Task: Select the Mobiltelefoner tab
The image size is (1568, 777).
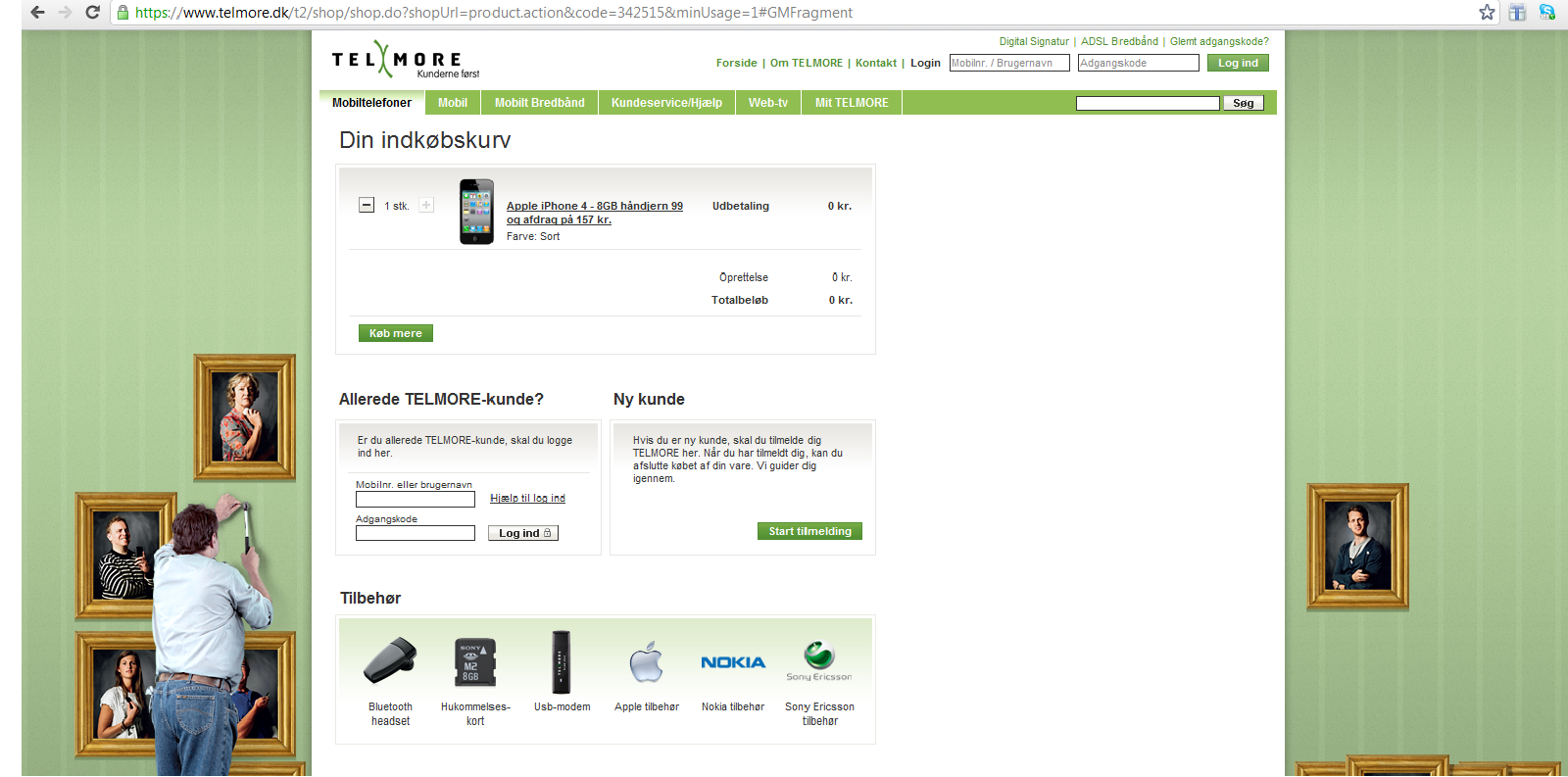Action: [x=371, y=103]
